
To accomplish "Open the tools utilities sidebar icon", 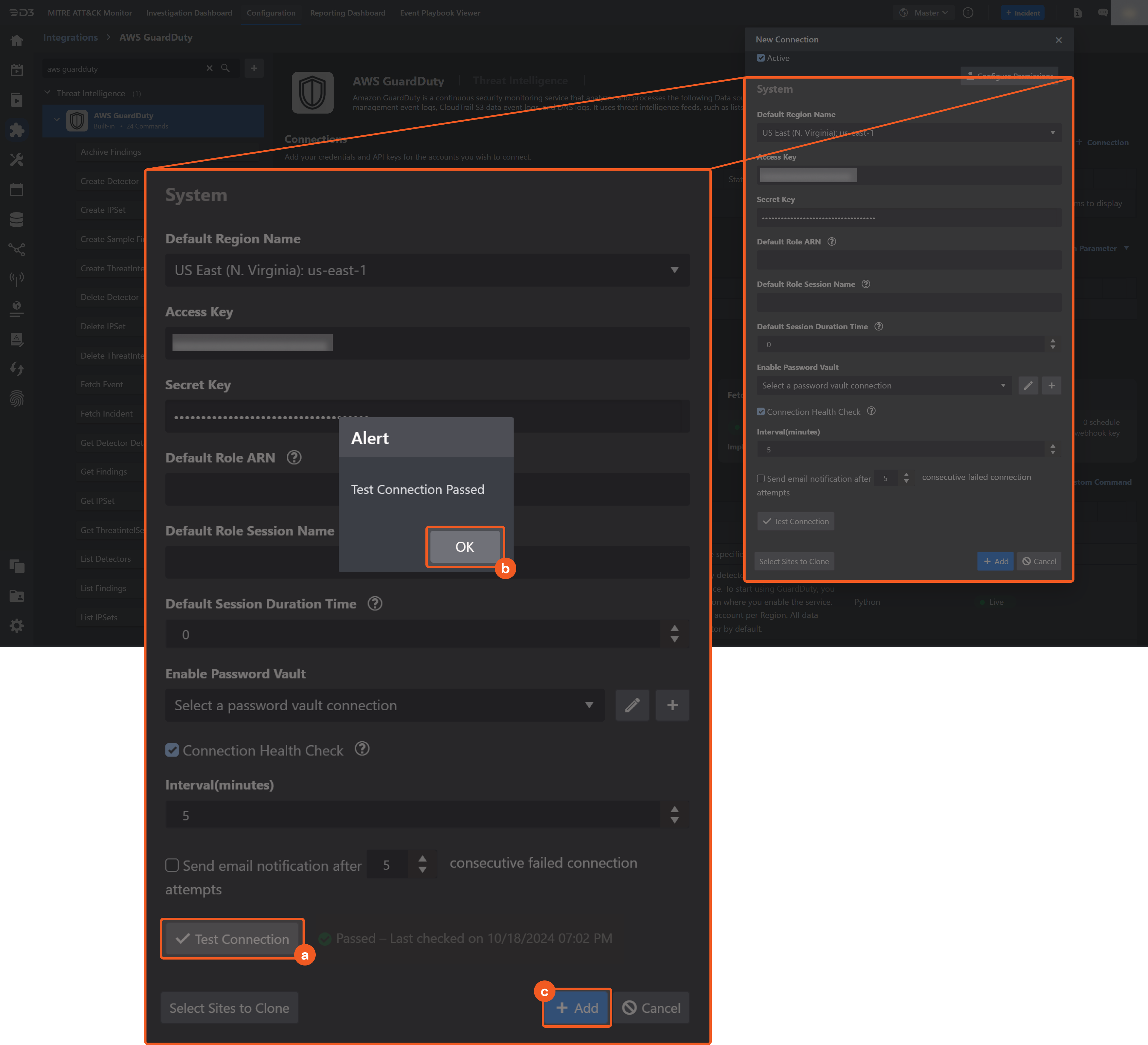I will (x=17, y=160).
